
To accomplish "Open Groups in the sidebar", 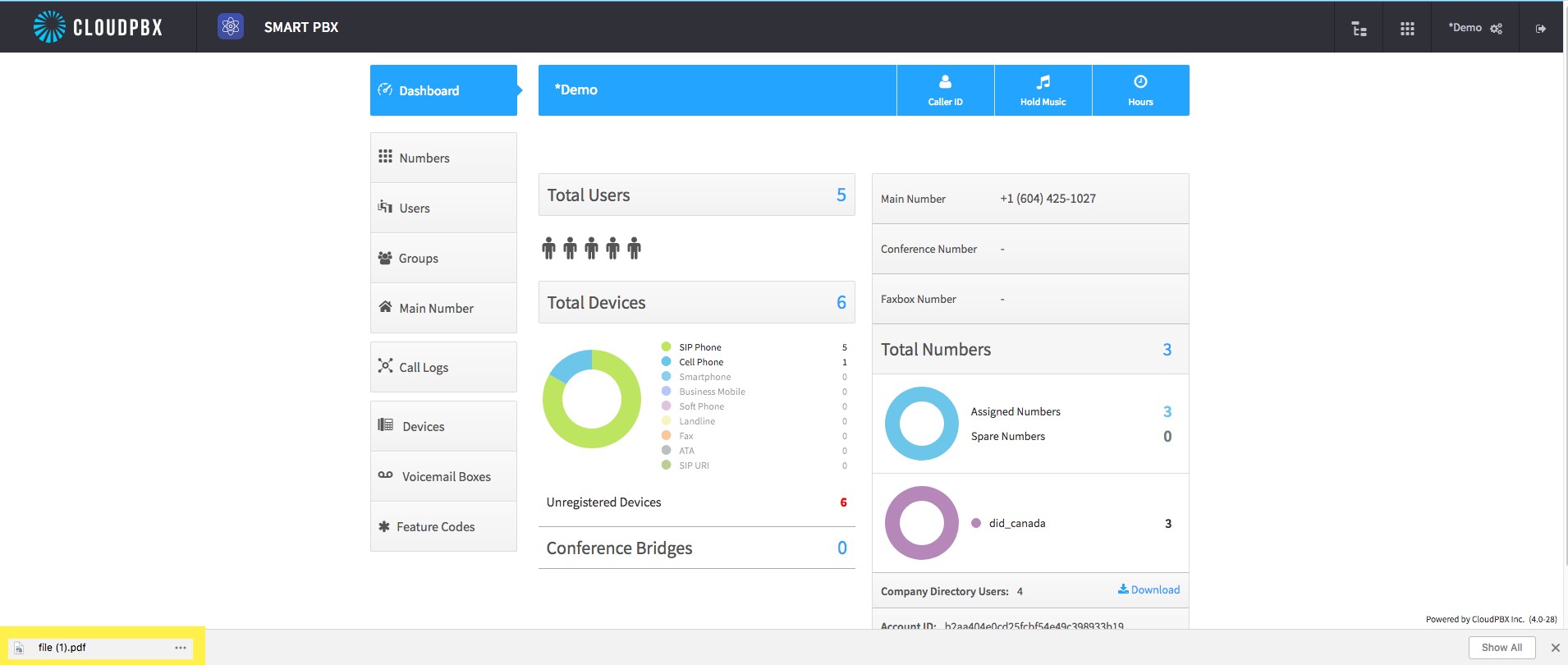I will (x=443, y=258).
